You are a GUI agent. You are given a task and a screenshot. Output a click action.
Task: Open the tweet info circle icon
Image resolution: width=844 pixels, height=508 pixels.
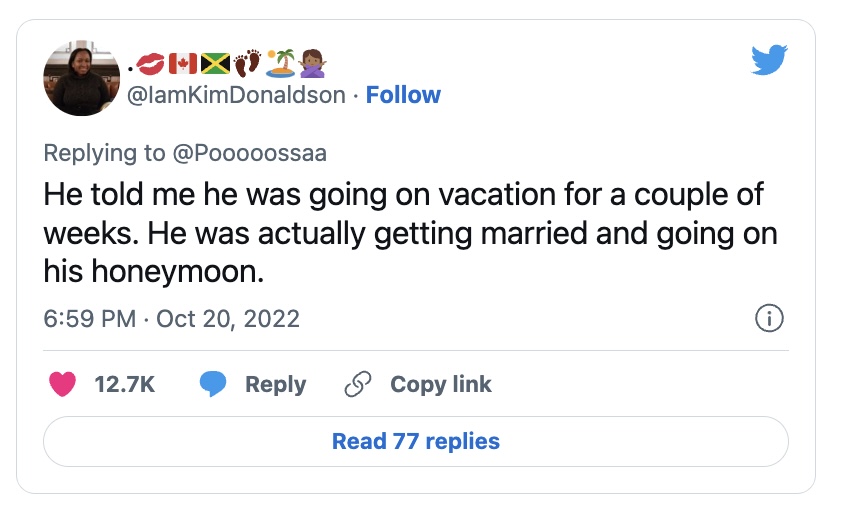pyautogui.click(x=768, y=319)
